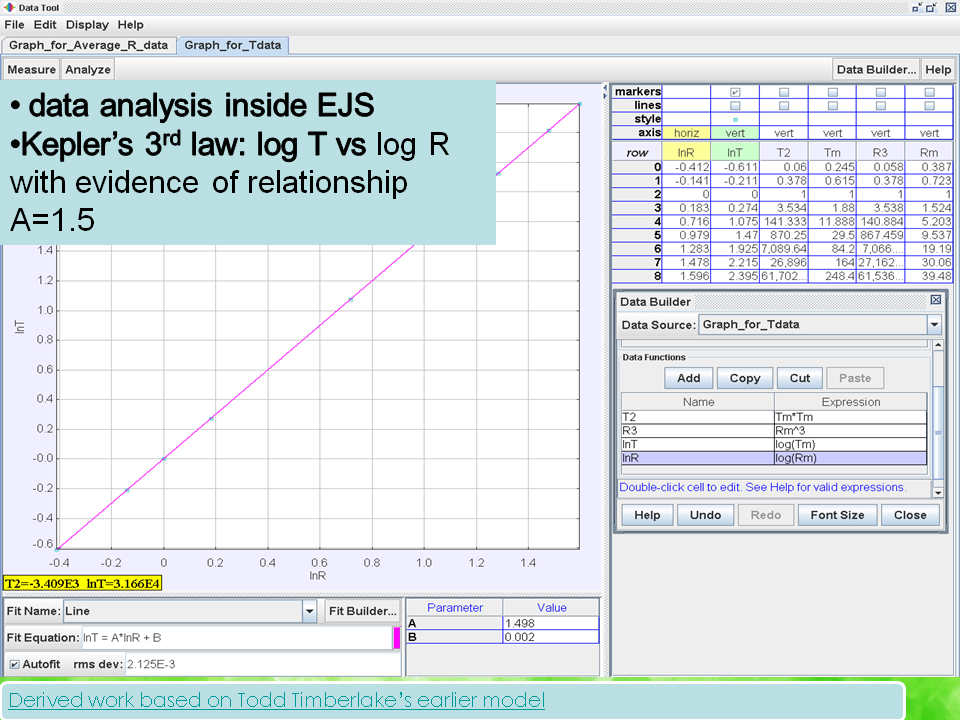960x720 pixels.
Task: Select the lnT function row name
Action: [698, 444]
